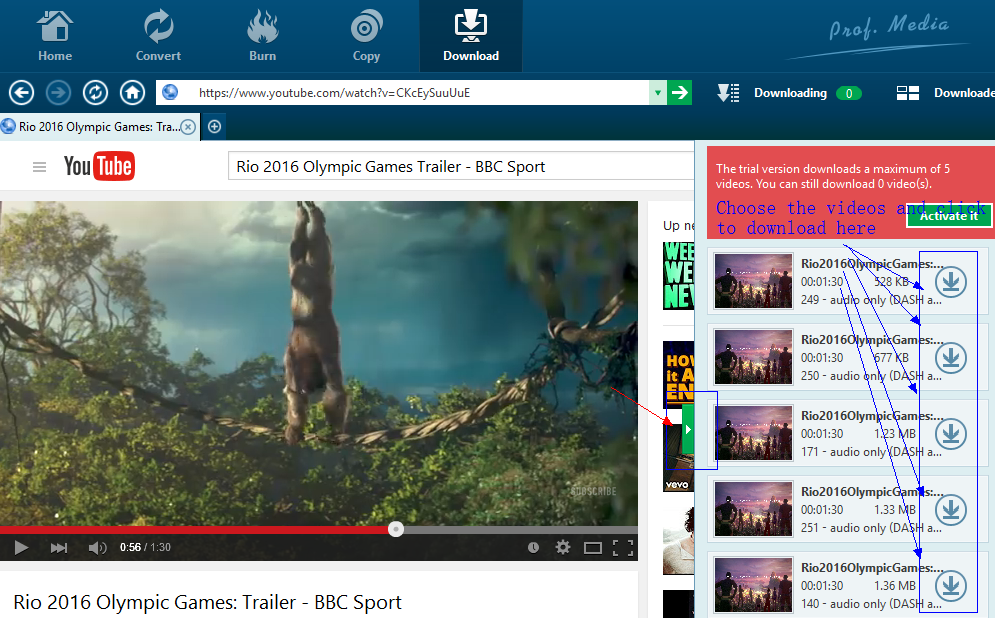Click the Activate it button

(x=949, y=216)
